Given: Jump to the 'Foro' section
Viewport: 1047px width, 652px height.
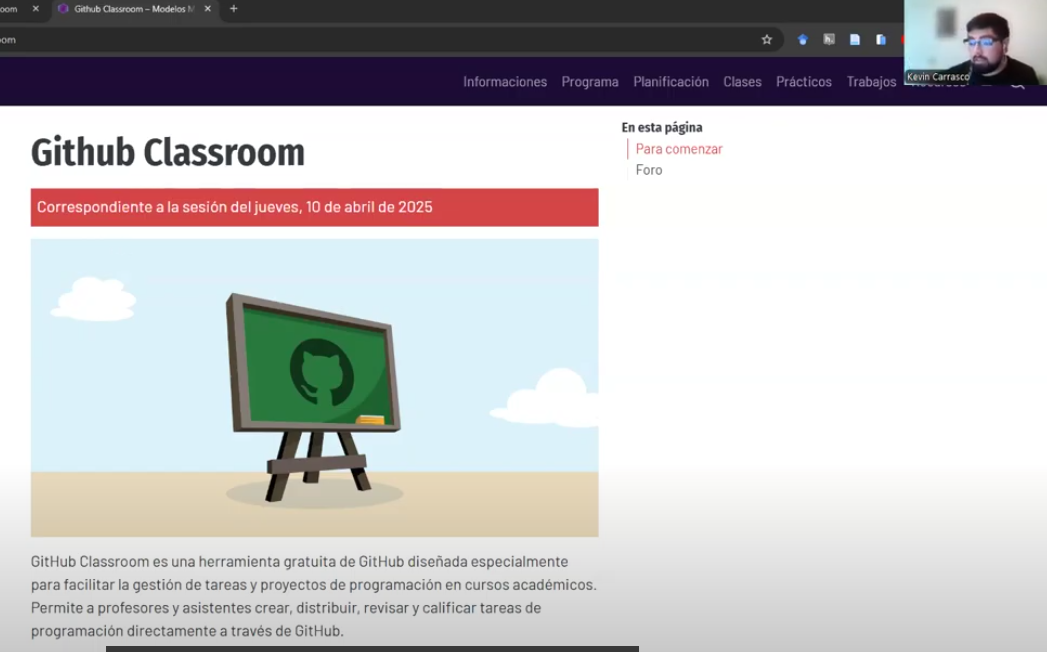Looking at the screenshot, I should pos(649,170).
